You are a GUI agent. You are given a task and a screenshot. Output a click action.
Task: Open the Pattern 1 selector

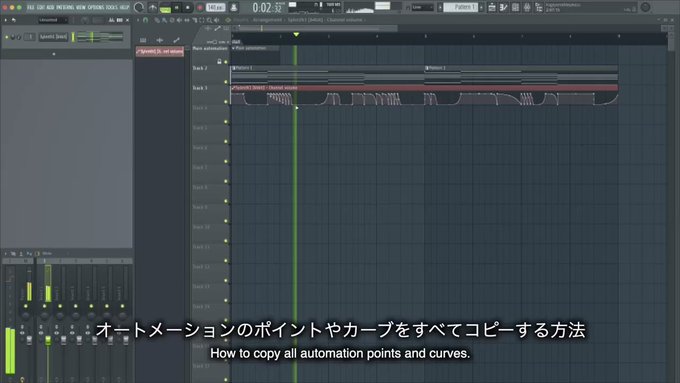pos(462,7)
